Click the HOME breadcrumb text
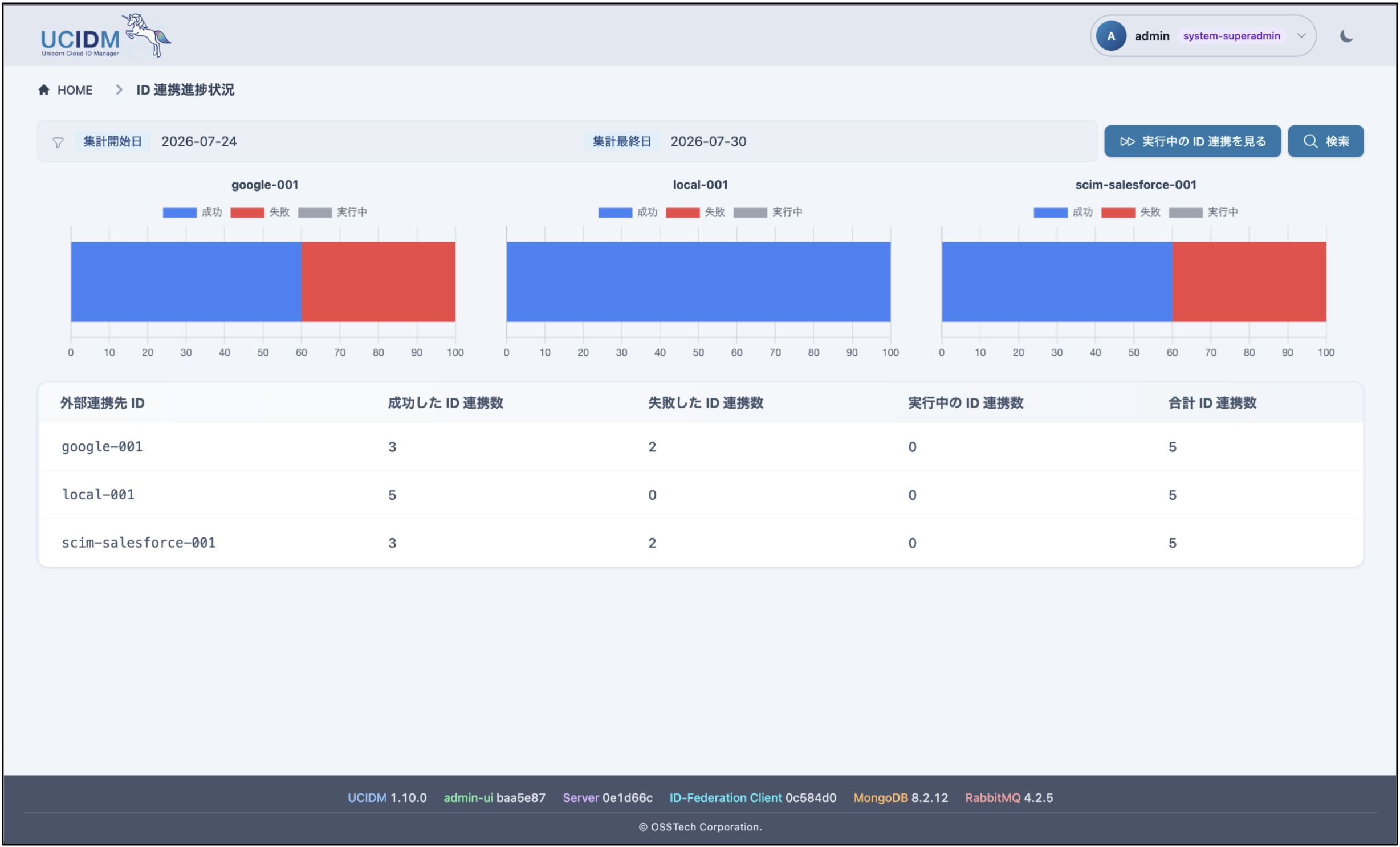 (75, 90)
